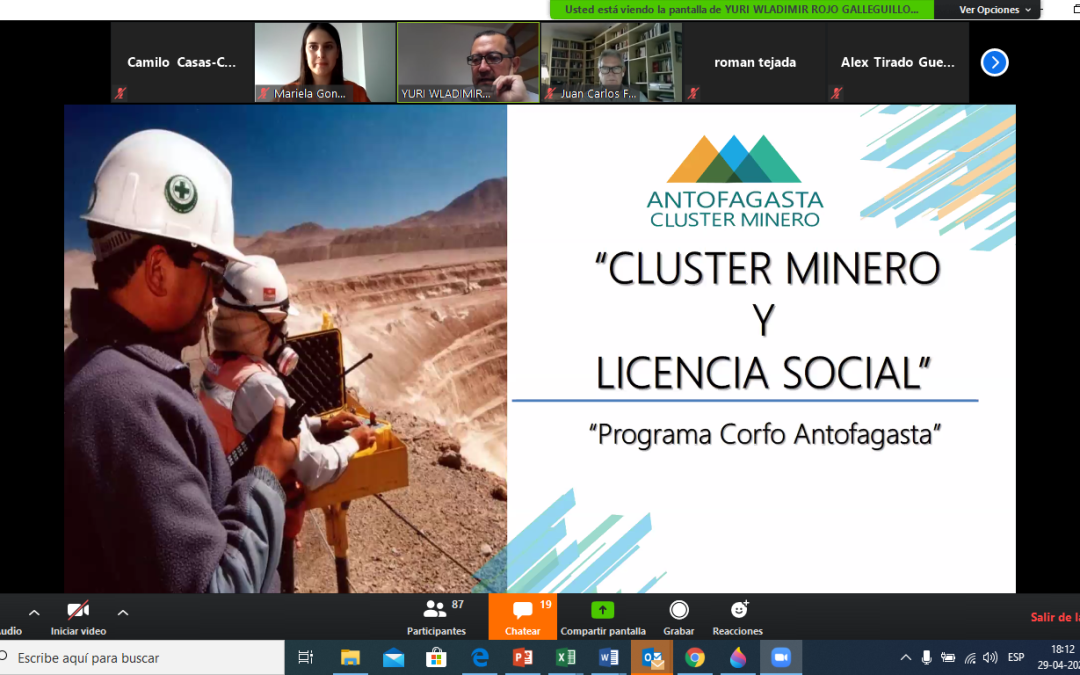This screenshot has width=1080, height=675.
Task: Open PowerPoint from taskbar
Action: tap(523, 658)
